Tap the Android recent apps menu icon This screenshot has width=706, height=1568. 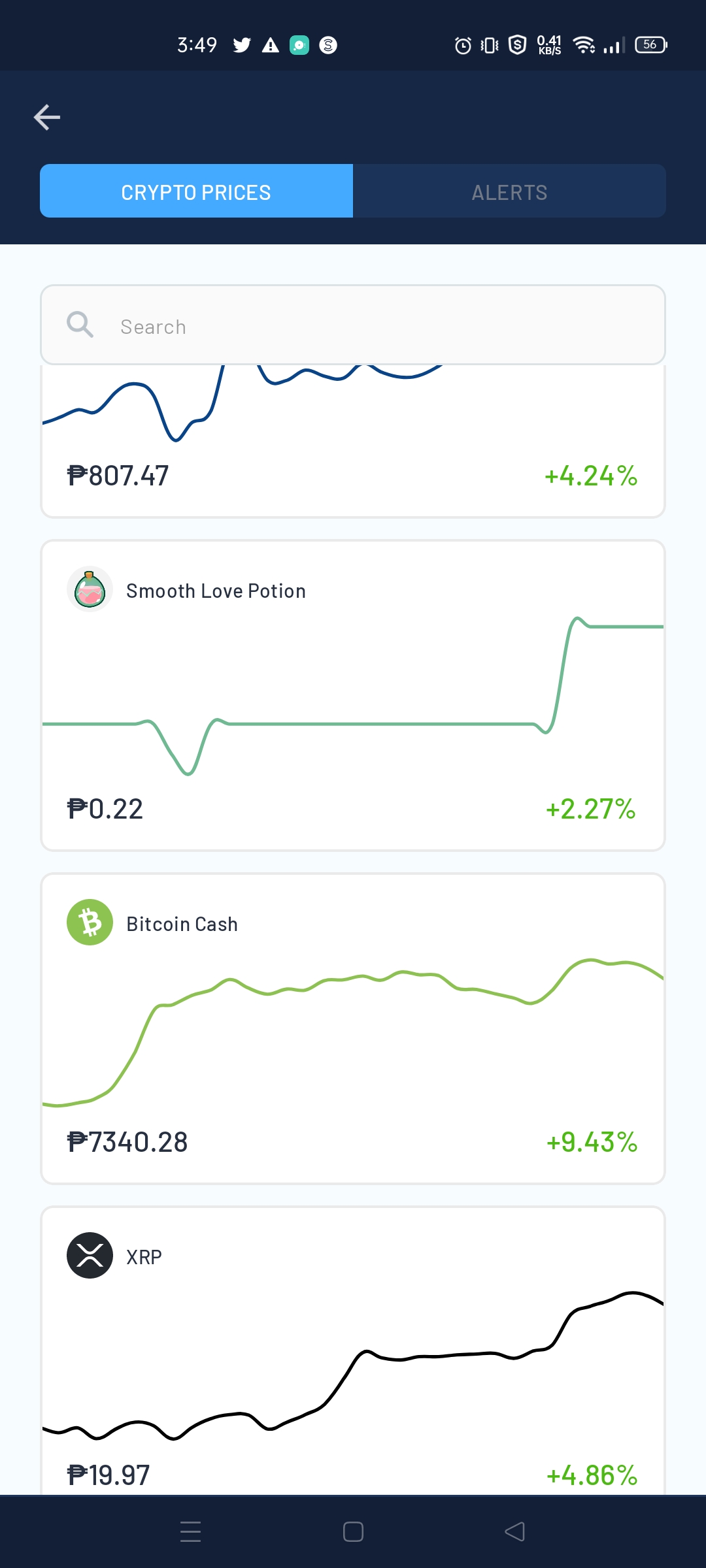190,1531
